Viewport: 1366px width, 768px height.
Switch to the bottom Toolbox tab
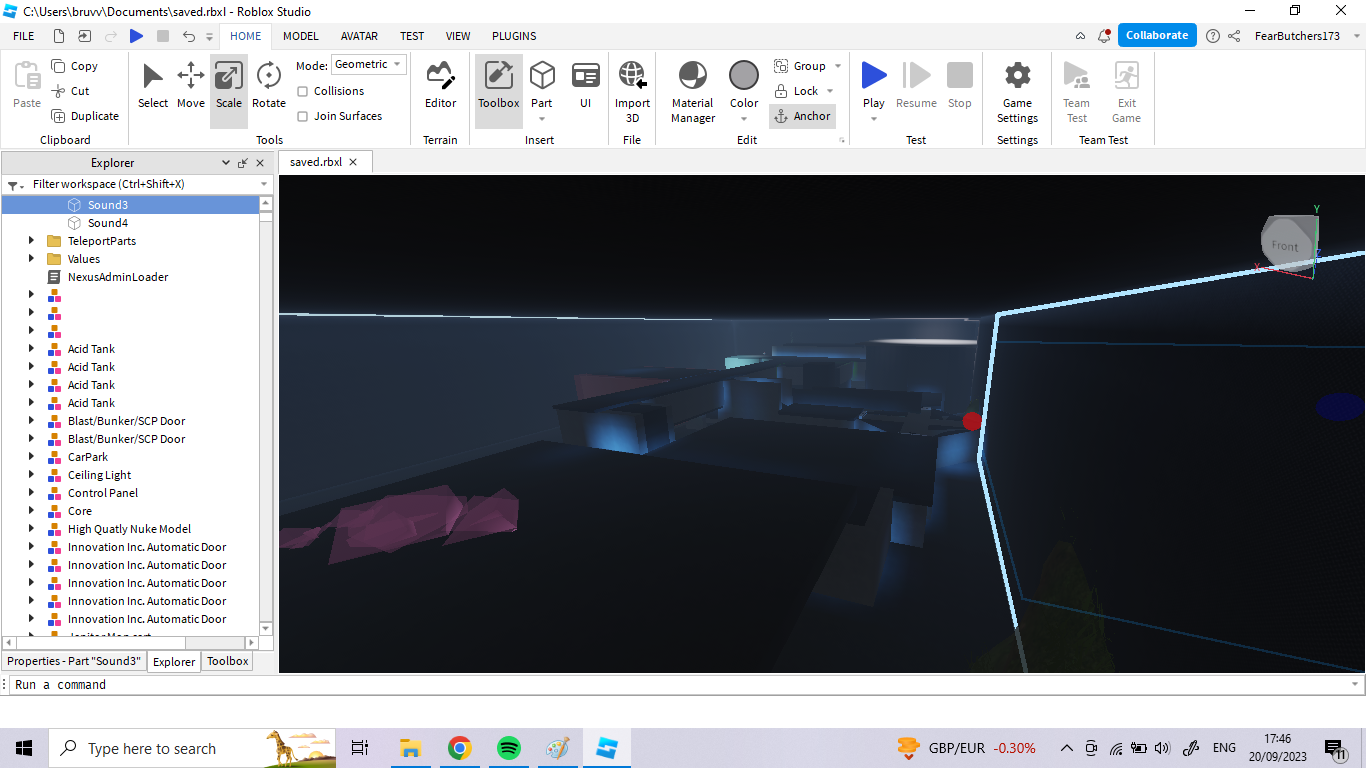pyautogui.click(x=227, y=661)
